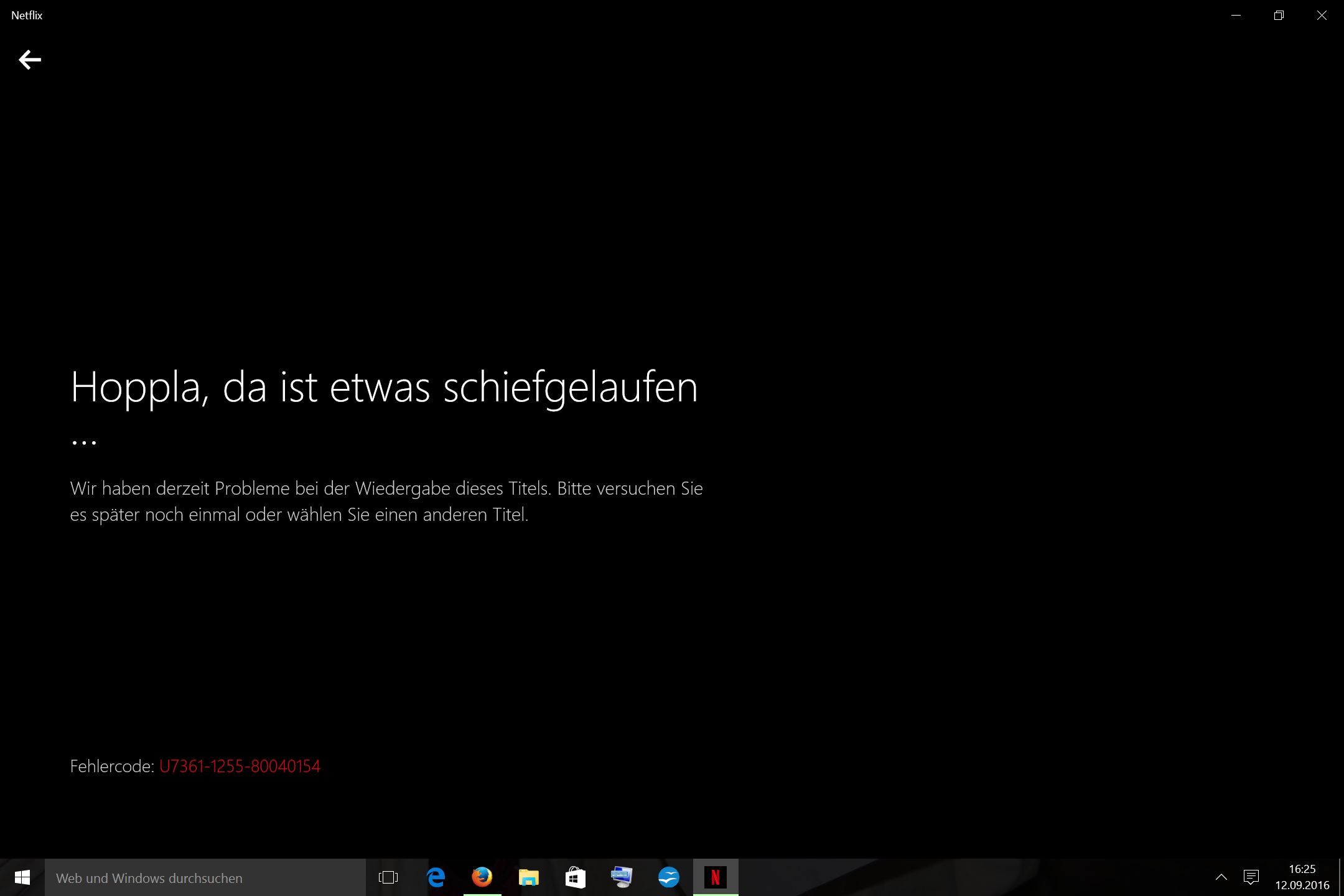
Task: Open the Action Center notifications
Action: coord(1251,877)
